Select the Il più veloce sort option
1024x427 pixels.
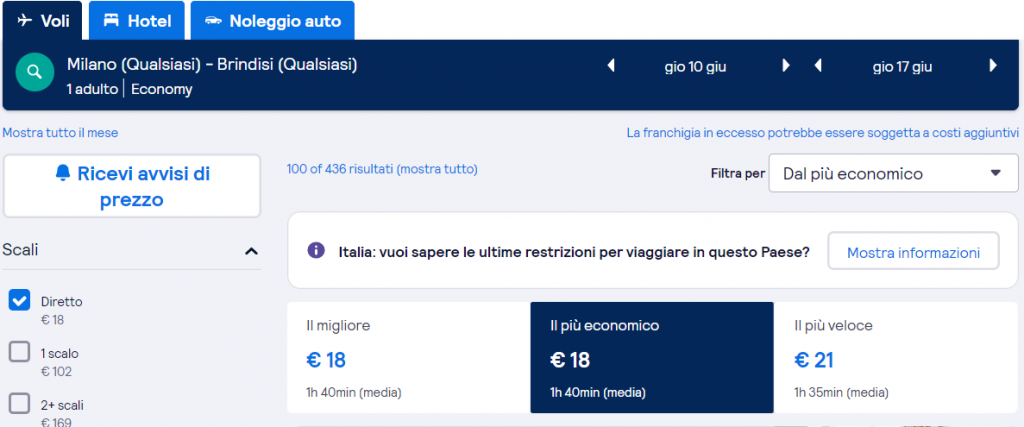(x=896, y=357)
